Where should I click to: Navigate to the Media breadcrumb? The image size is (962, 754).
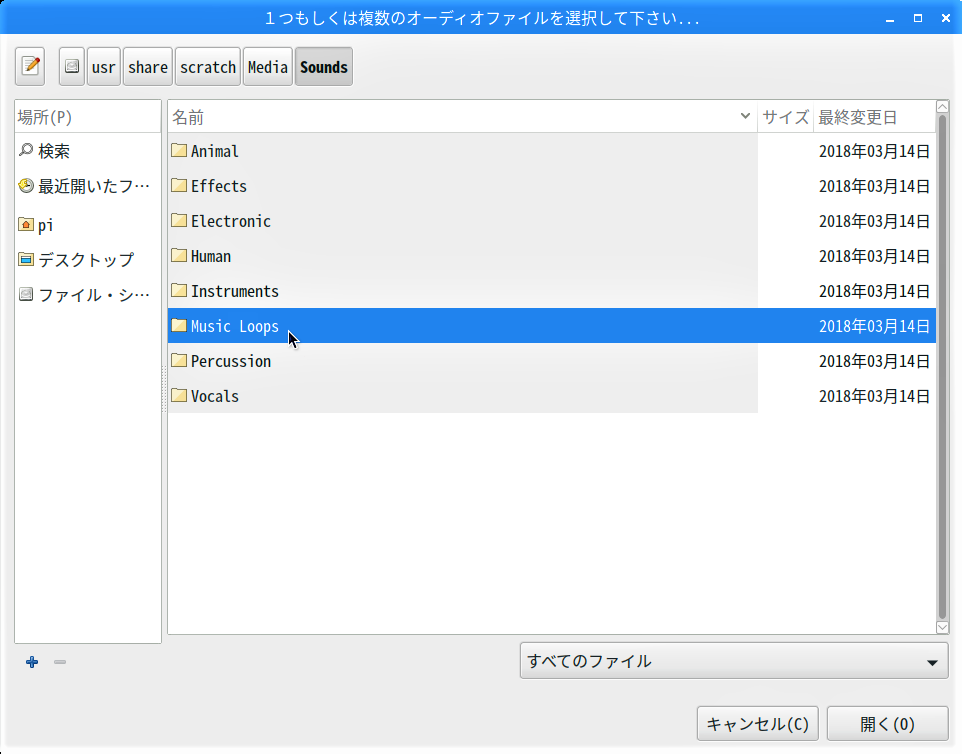[267, 66]
